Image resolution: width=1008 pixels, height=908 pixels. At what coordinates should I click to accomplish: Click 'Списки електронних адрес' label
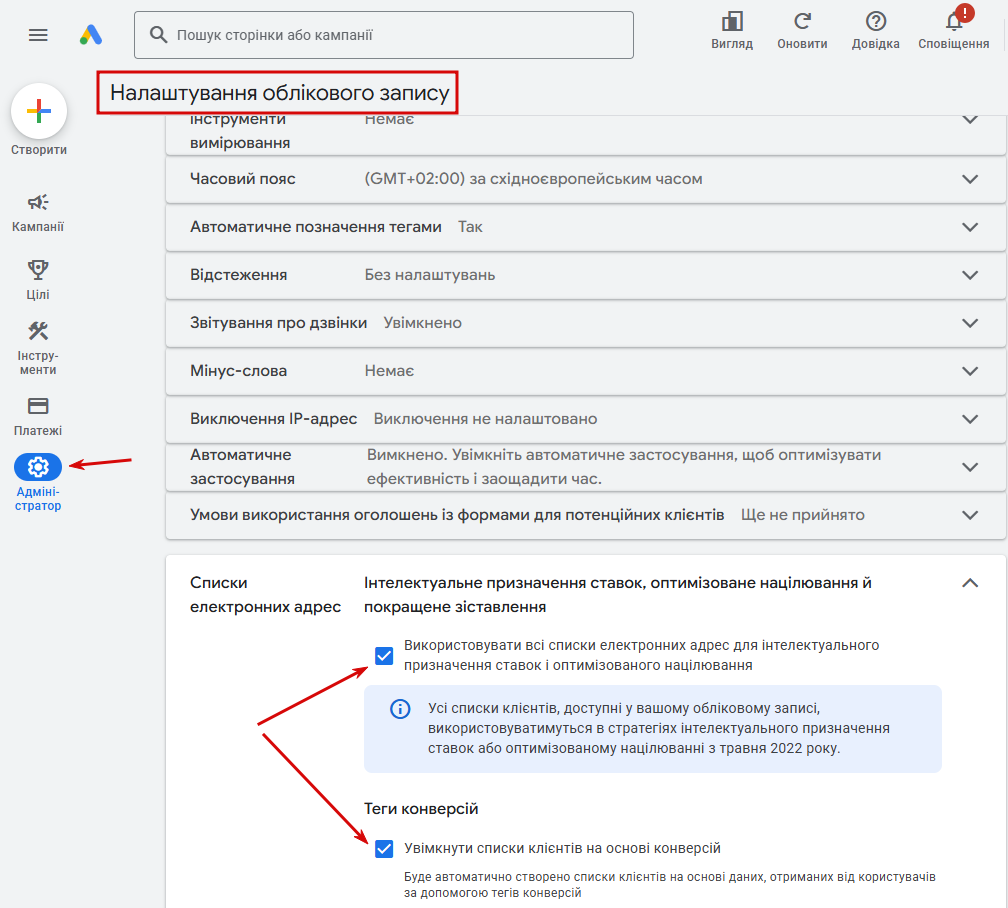pos(265,595)
